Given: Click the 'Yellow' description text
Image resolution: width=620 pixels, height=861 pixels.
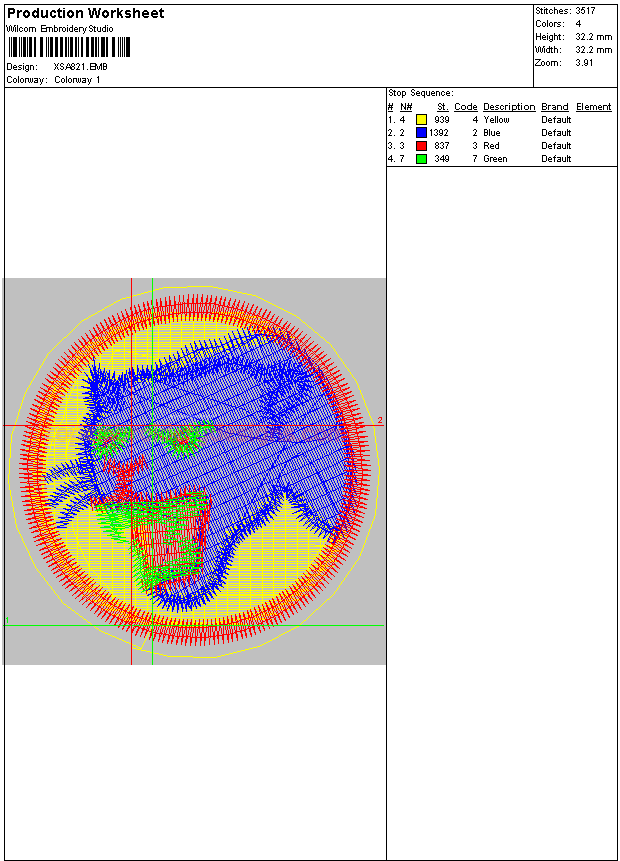Looking at the screenshot, I should point(496,119).
